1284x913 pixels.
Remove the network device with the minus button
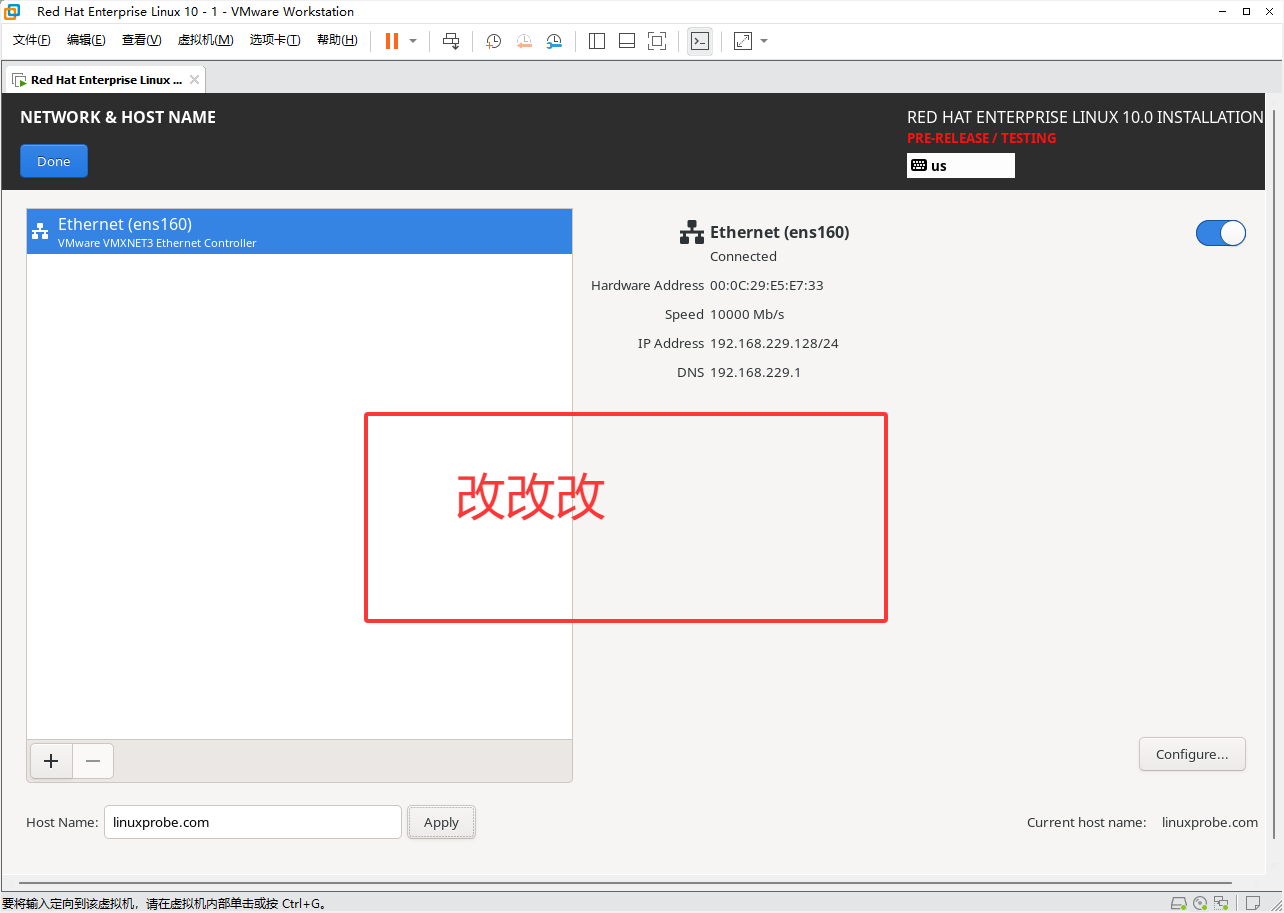[x=93, y=761]
